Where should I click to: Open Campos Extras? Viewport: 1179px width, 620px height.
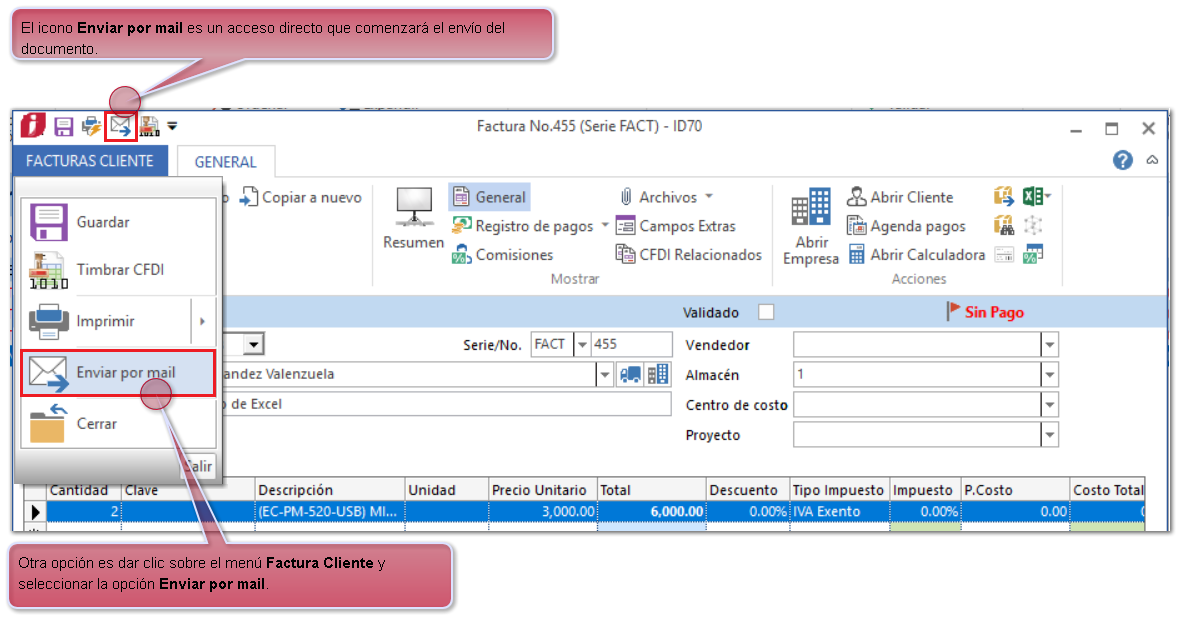click(x=675, y=226)
